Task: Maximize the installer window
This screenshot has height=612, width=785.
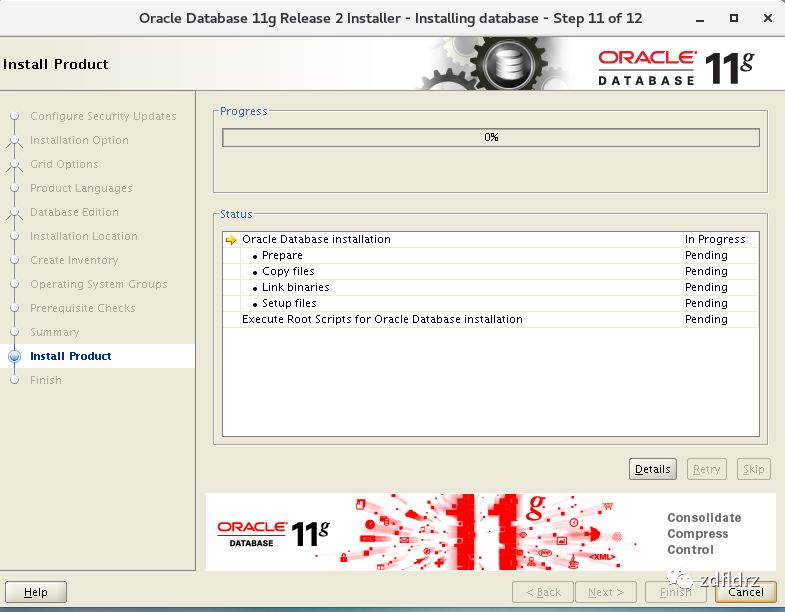Action: (734, 18)
